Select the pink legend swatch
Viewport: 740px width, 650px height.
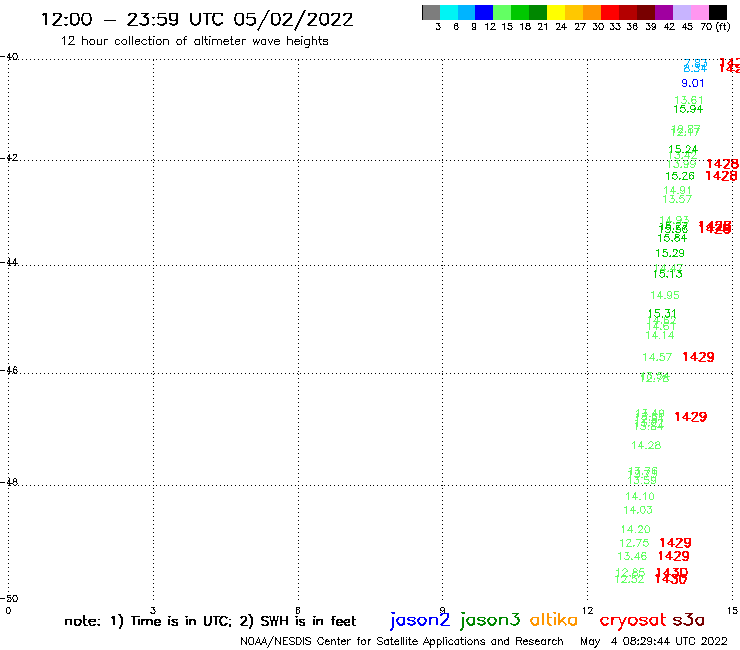pyautogui.click(x=699, y=13)
